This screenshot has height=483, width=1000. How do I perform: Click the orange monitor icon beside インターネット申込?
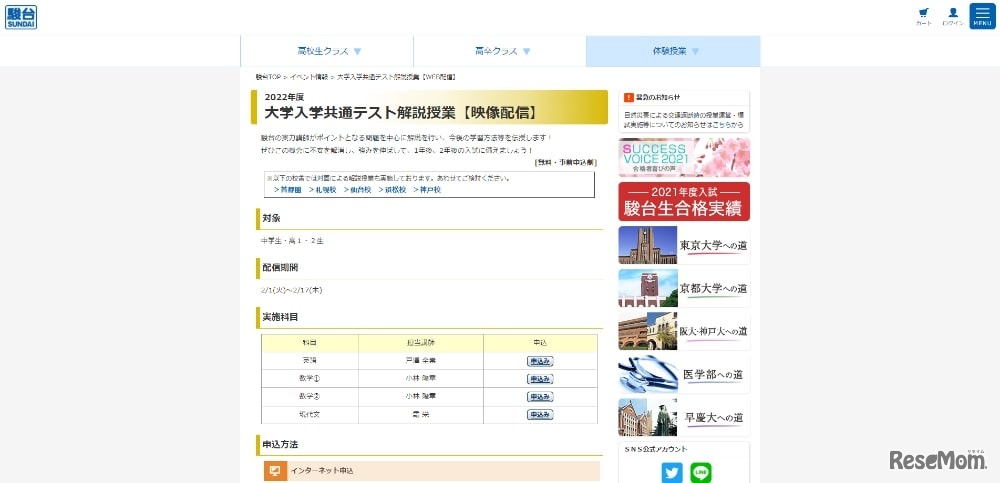[275, 471]
